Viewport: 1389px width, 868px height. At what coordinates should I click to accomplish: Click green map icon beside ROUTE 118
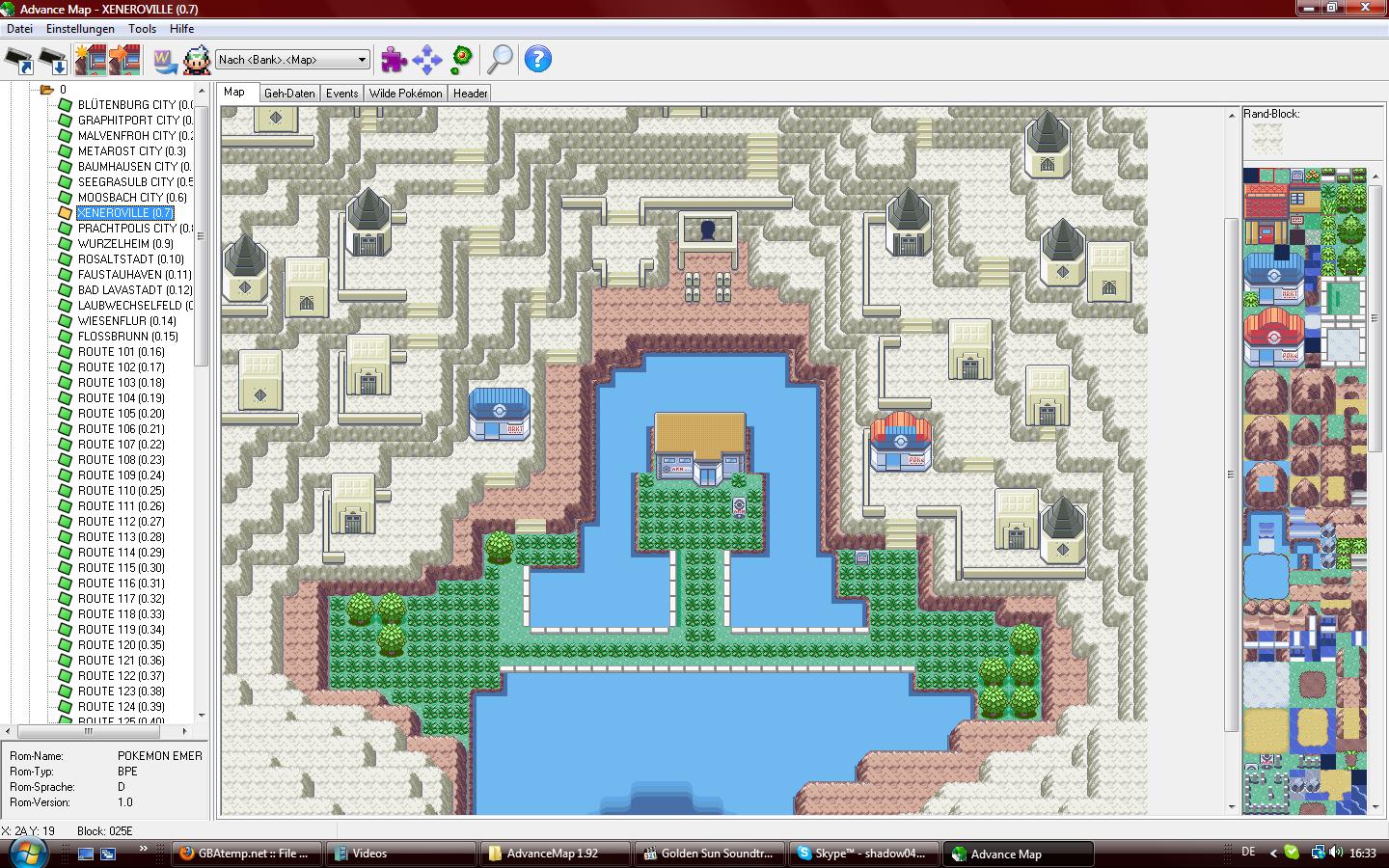coord(65,614)
